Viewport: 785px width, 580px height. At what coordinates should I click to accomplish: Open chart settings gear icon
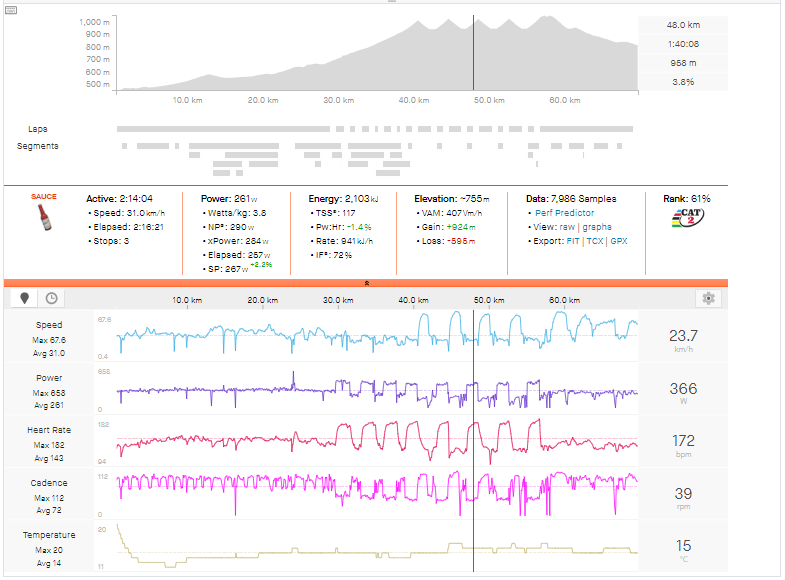pyautogui.click(x=708, y=298)
